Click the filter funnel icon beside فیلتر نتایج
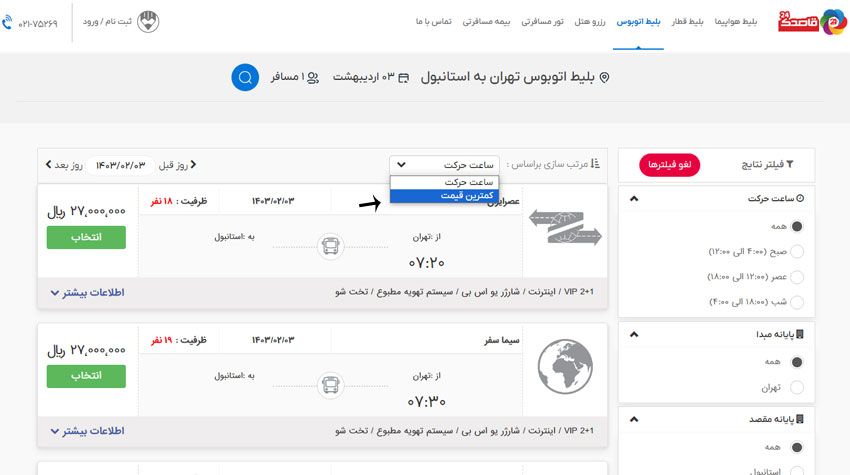 [x=790, y=164]
